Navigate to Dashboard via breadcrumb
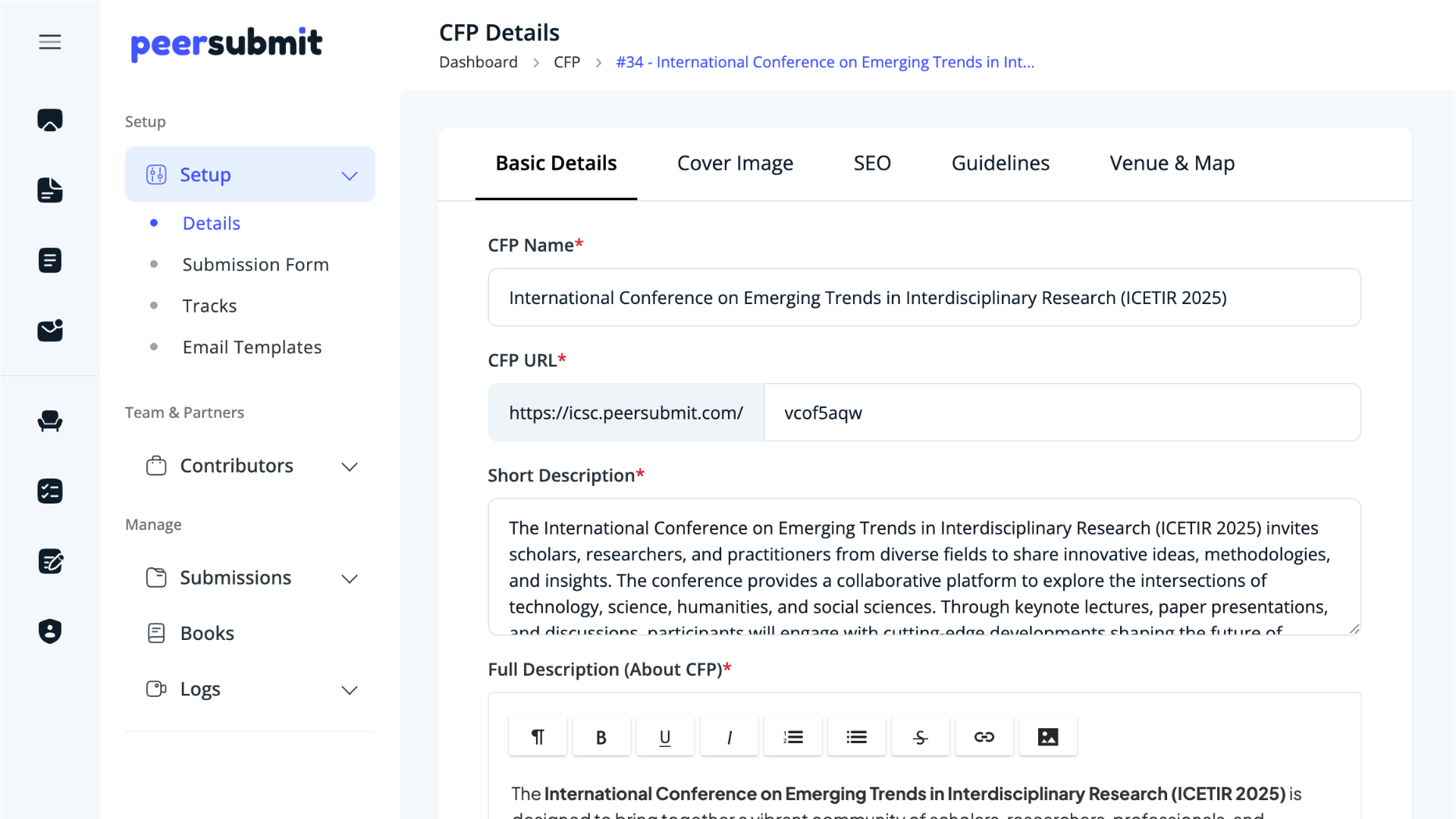1456x819 pixels. tap(479, 61)
